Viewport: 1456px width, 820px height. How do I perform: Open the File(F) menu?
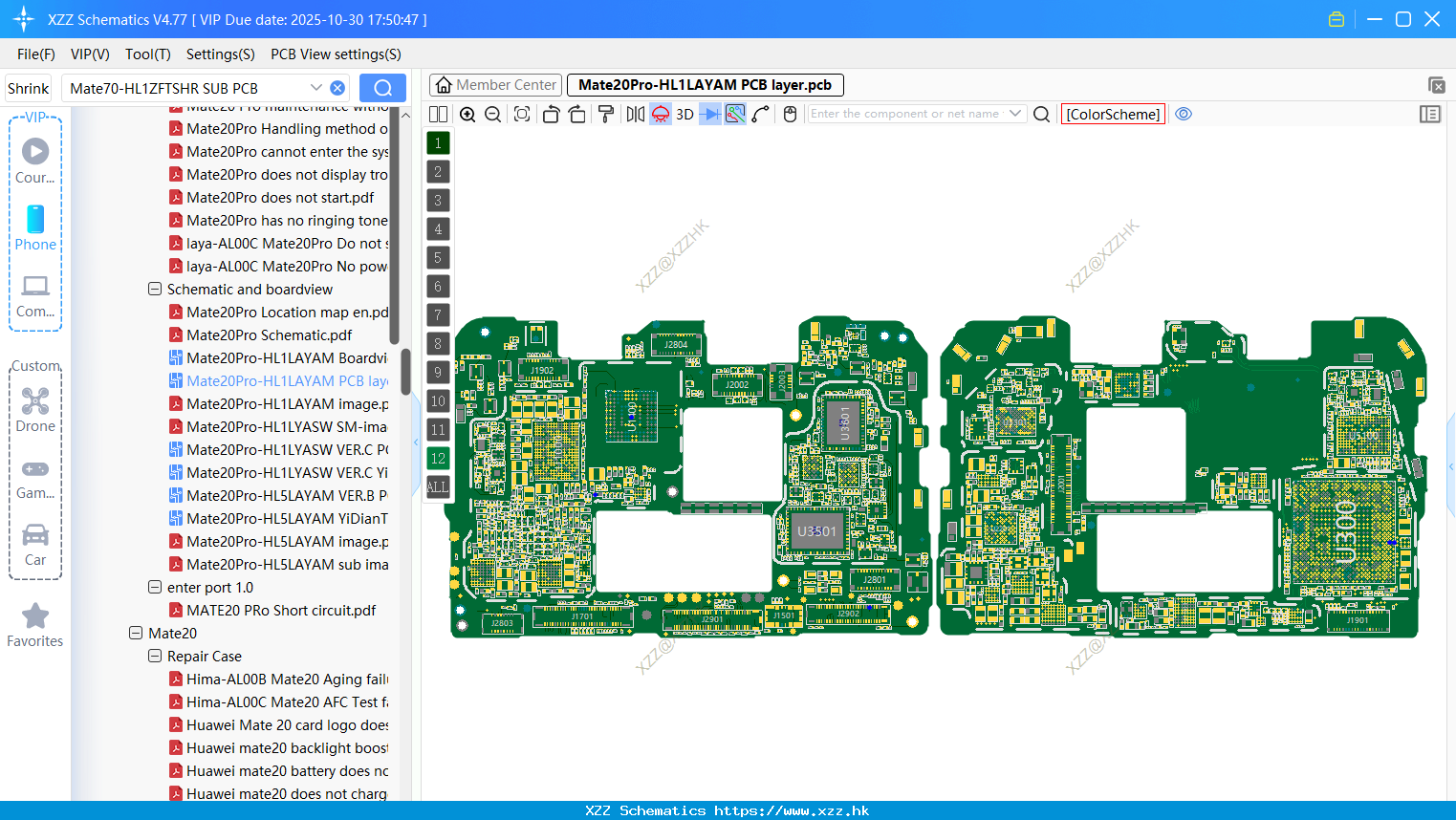[36, 54]
